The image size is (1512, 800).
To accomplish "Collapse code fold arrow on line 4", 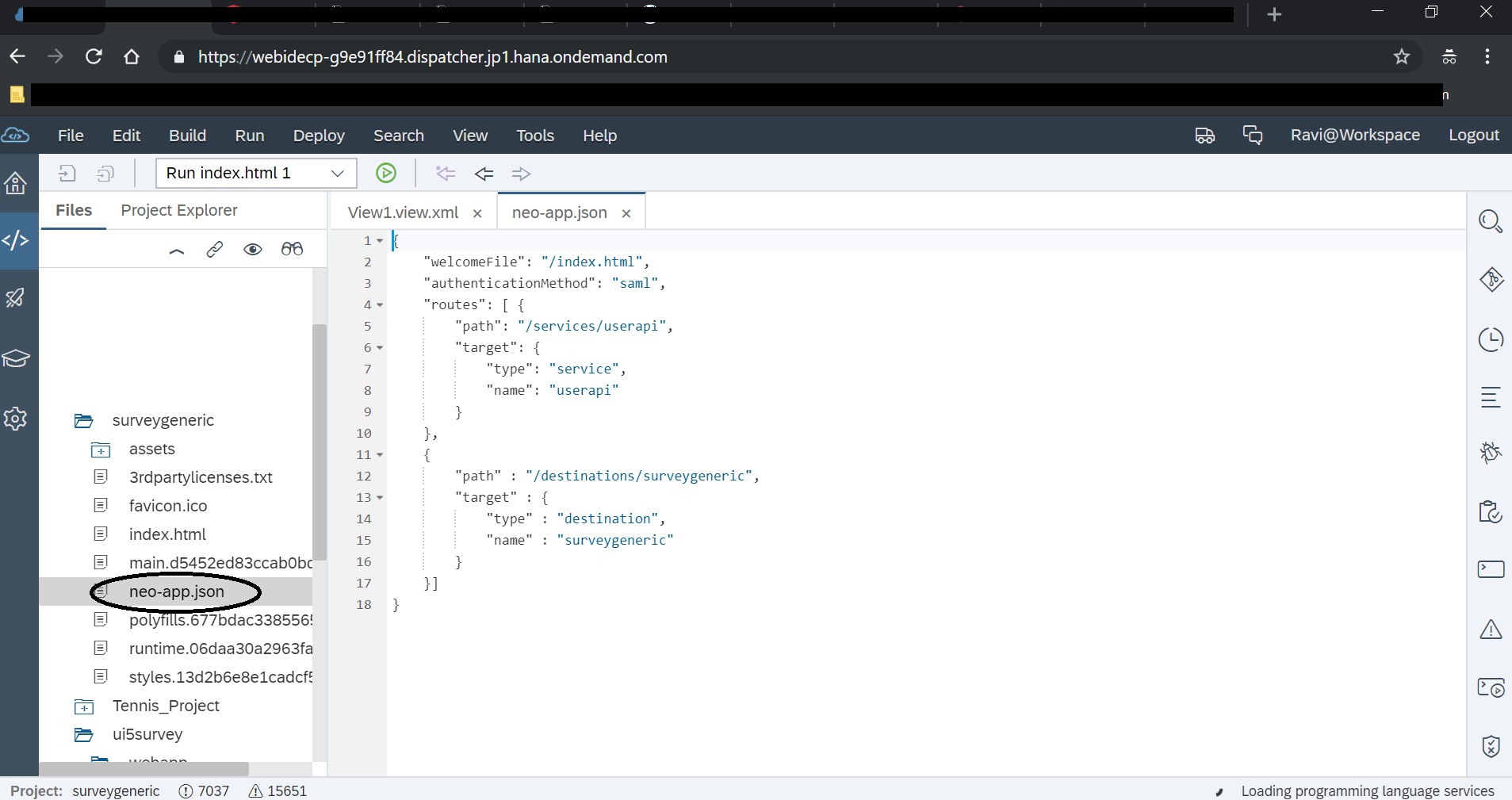I will click(x=380, y=305).
